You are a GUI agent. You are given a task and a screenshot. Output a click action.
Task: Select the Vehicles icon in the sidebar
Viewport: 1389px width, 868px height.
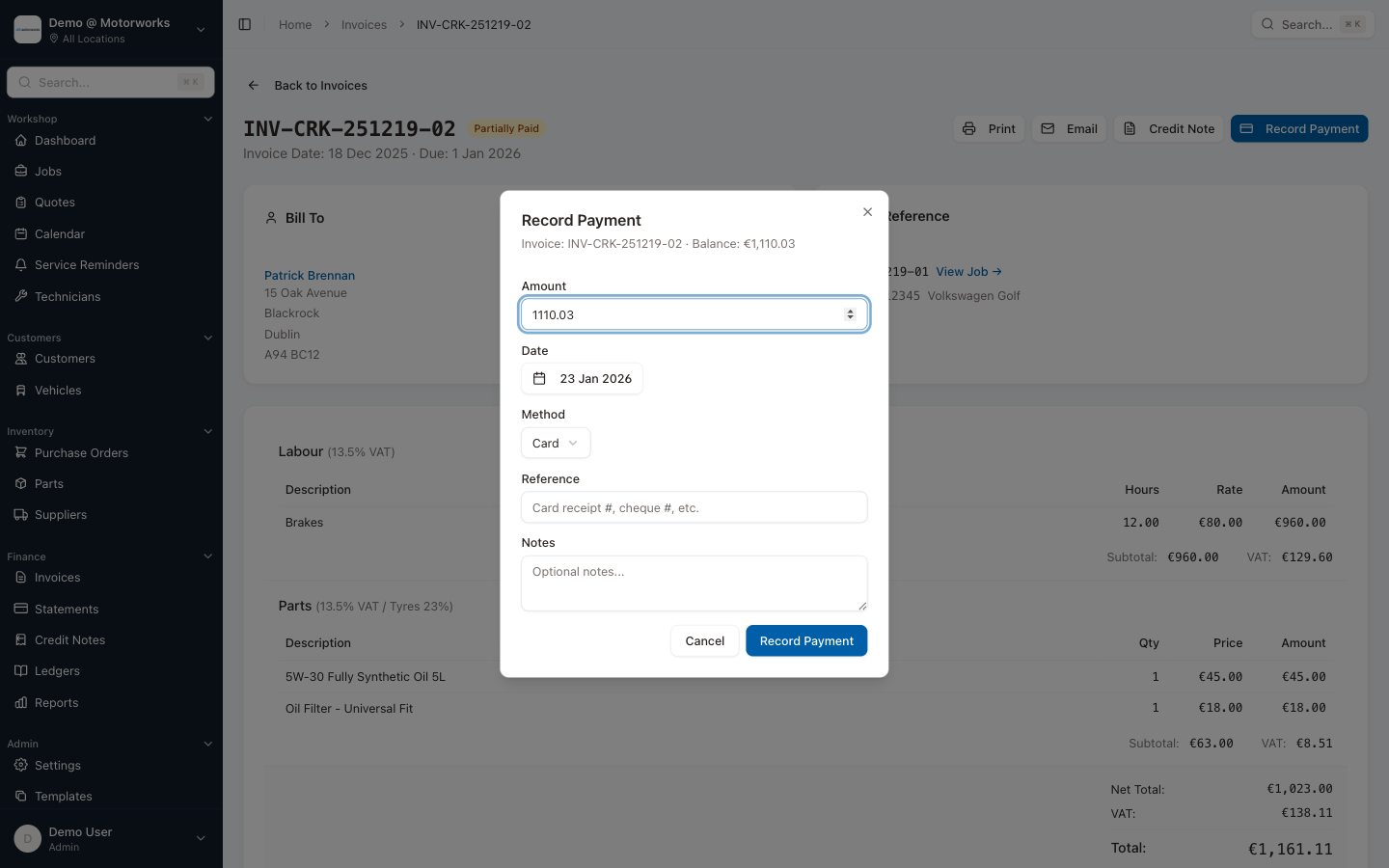point(20,390)
